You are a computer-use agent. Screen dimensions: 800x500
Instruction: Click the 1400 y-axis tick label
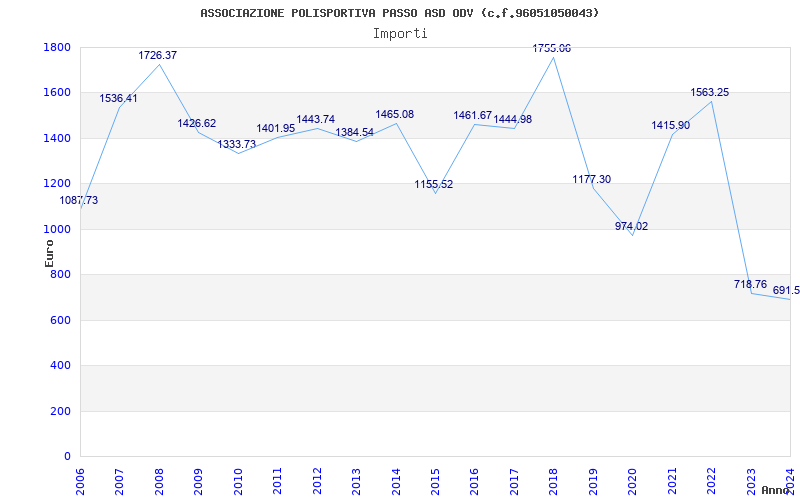[x=57, y=138]
